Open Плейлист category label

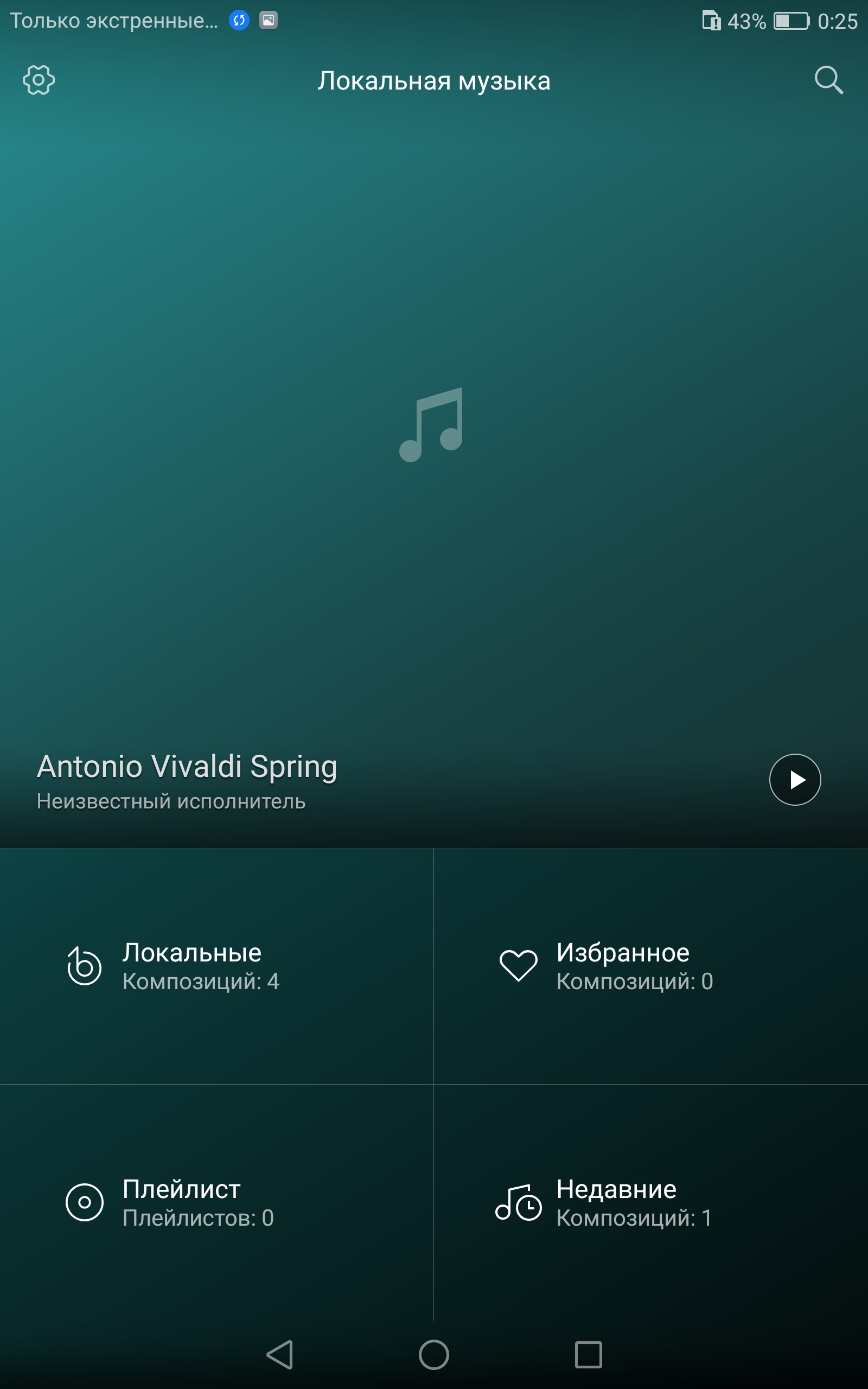pos(181,1189)
